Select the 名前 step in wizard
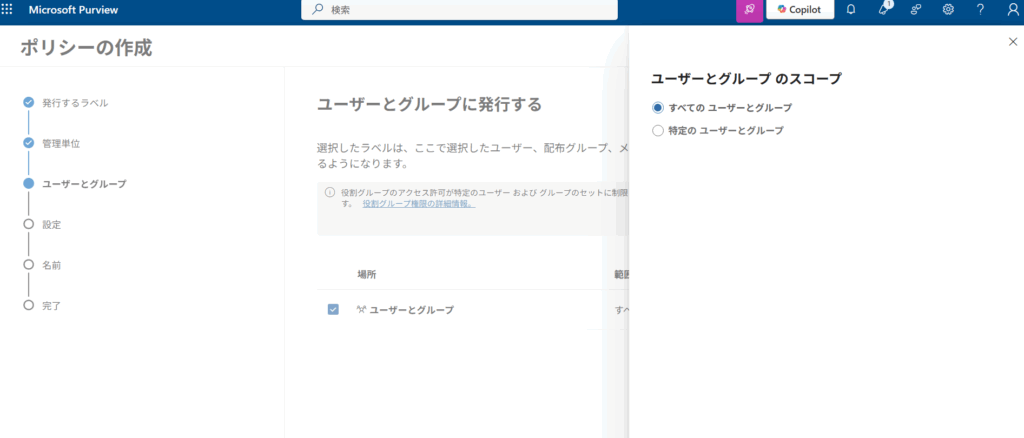This screenshot has width=1024, height=438. tap(51, 265)
